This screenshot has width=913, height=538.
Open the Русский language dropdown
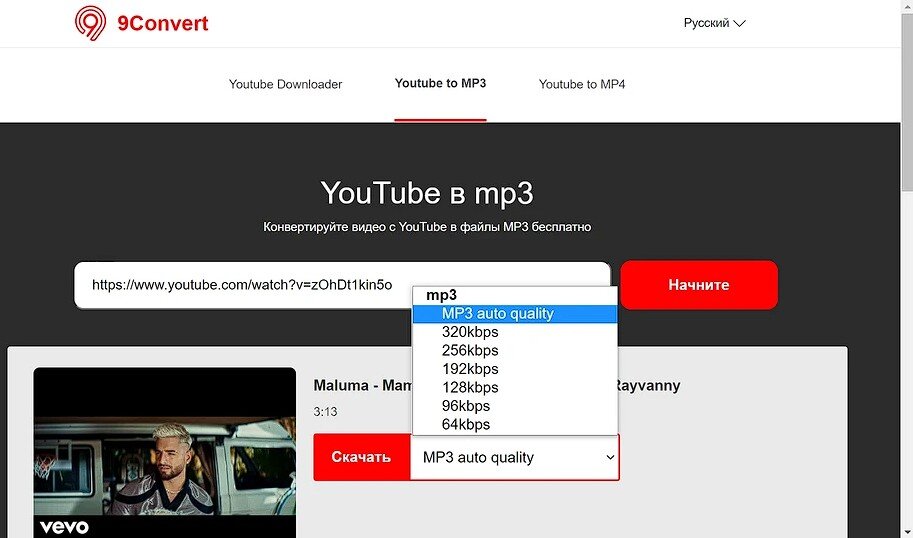[x=714, y=23]
